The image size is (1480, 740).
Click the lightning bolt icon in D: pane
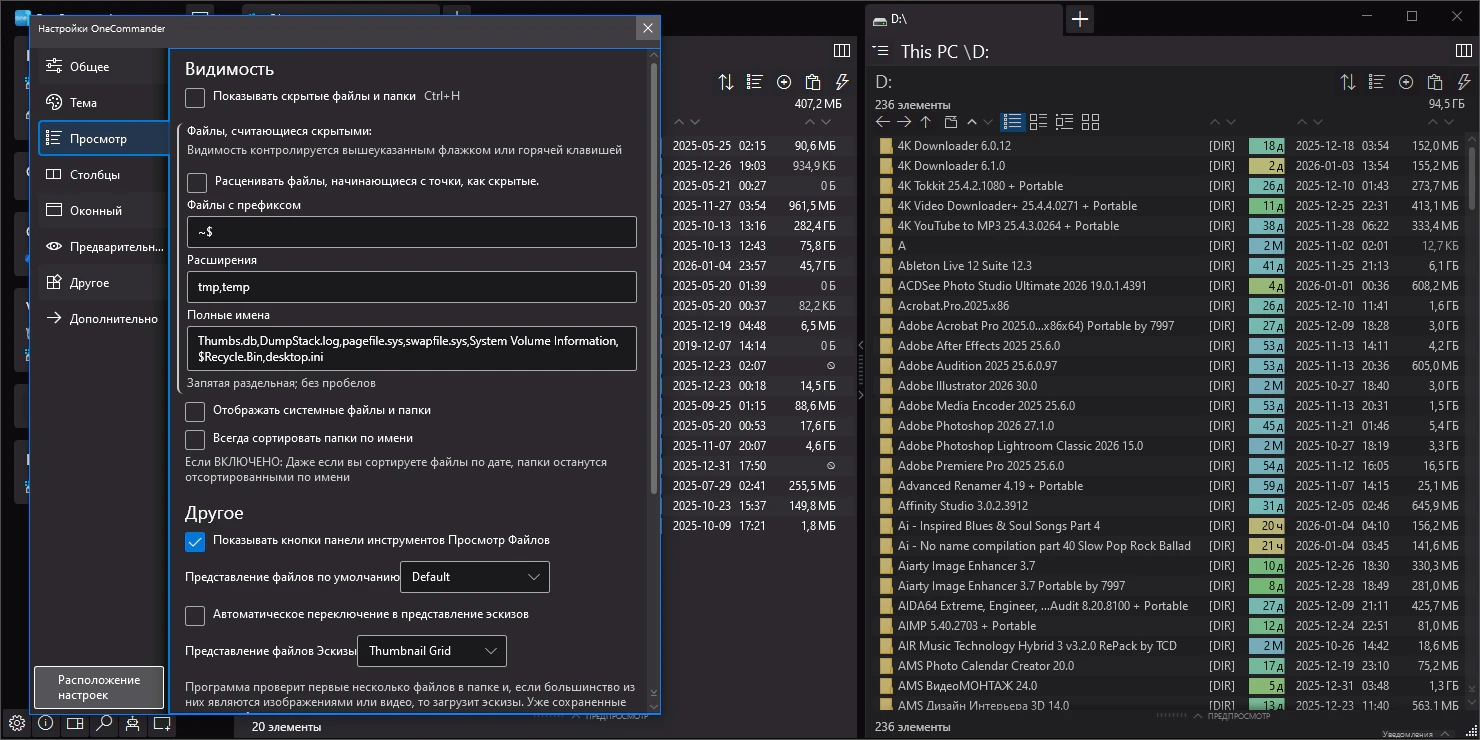(x=1464, y=82)
